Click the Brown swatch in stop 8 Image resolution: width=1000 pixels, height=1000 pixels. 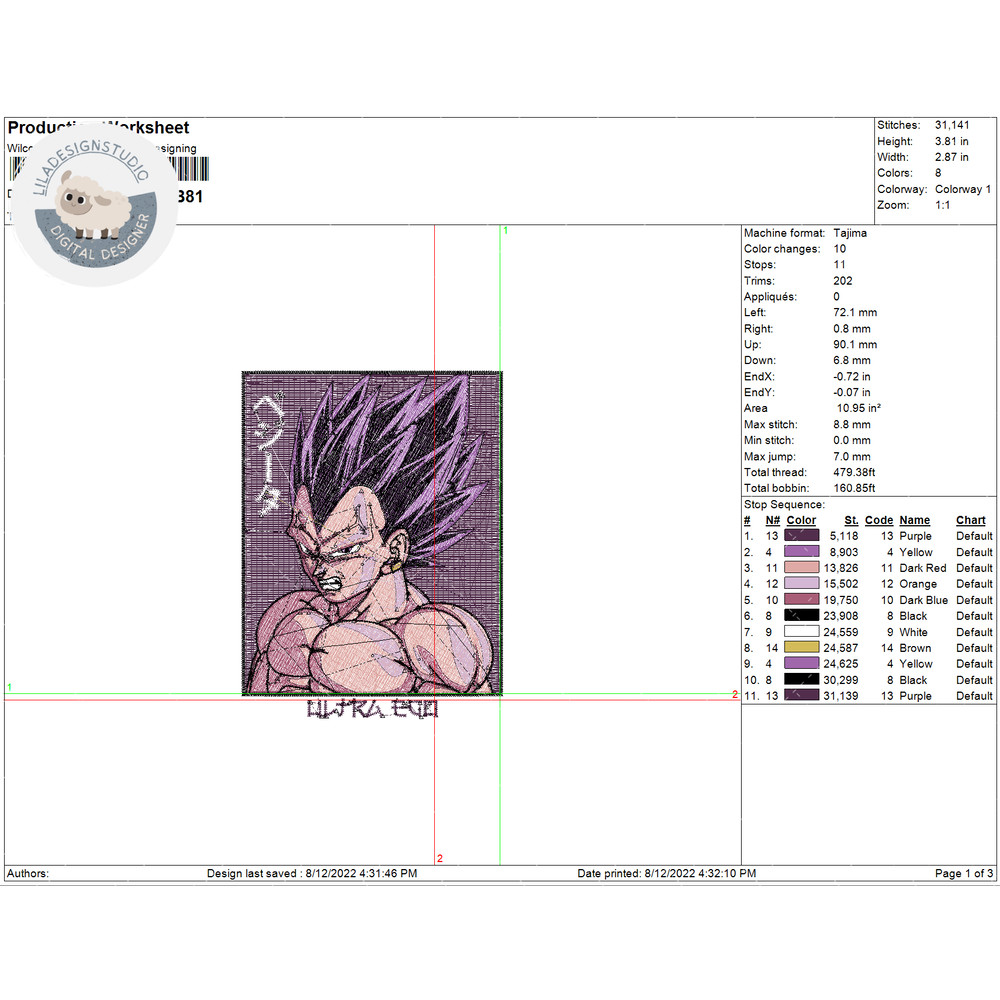[803, 648]
